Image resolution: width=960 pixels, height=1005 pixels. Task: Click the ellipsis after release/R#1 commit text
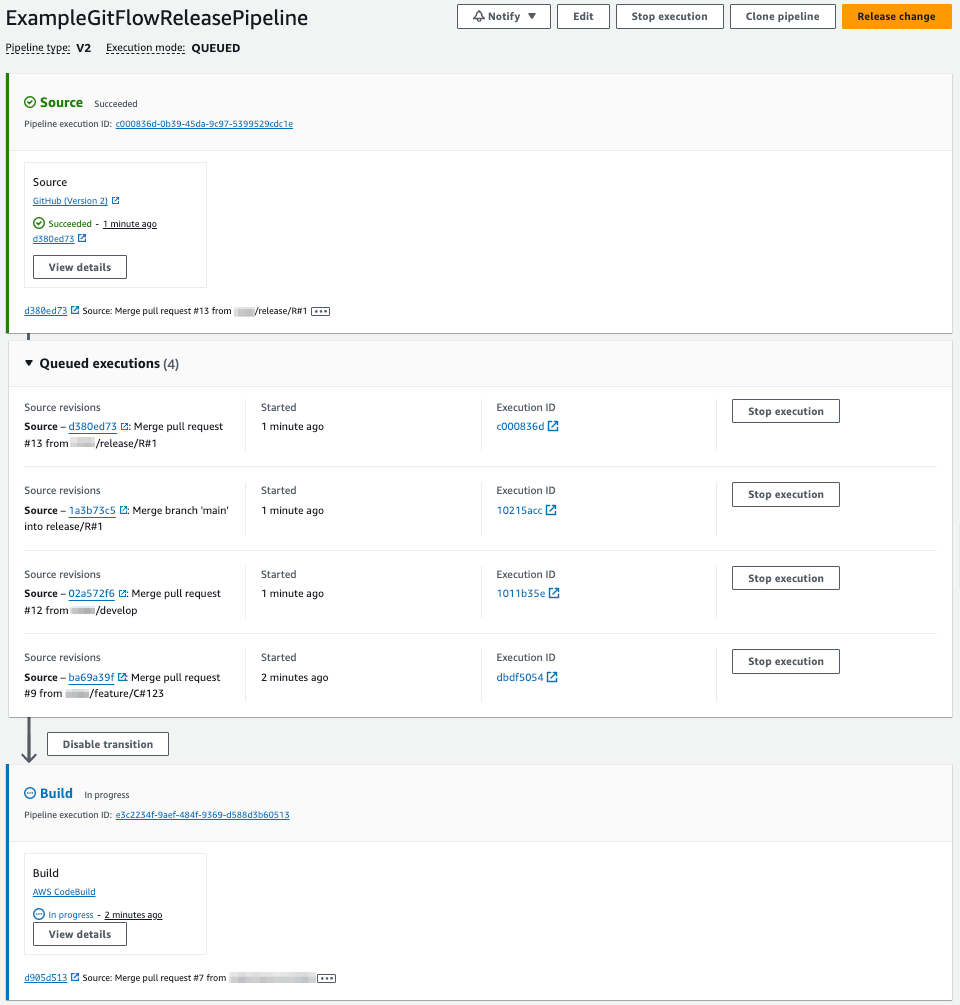coord(319,310)
